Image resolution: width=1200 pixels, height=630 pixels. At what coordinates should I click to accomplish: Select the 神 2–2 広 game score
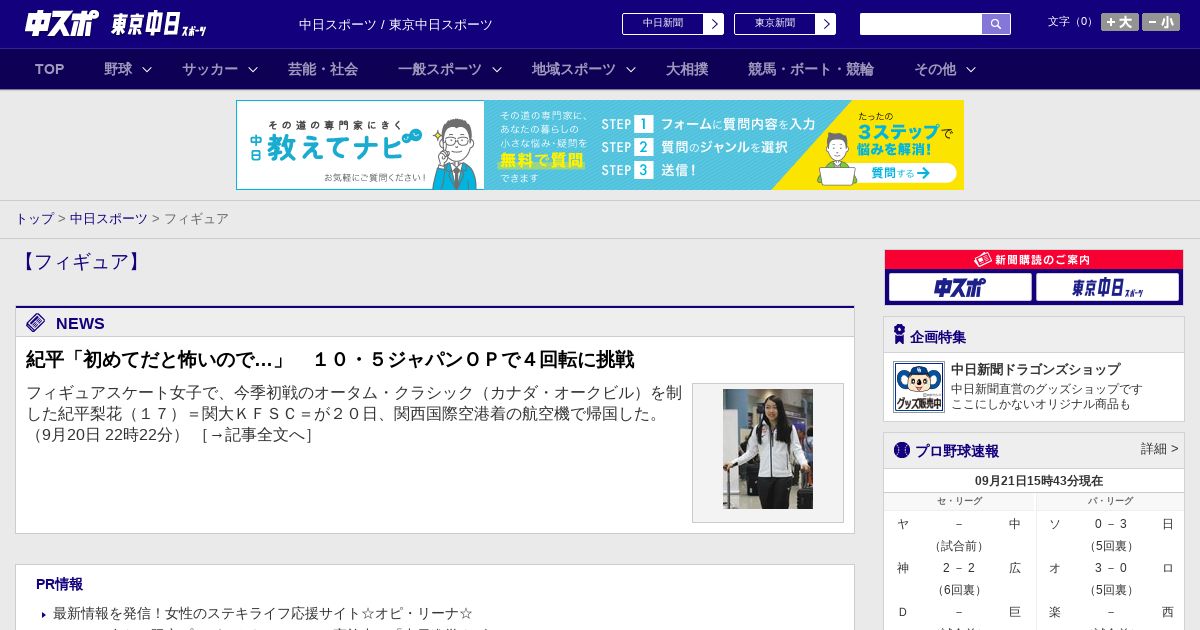959,568
